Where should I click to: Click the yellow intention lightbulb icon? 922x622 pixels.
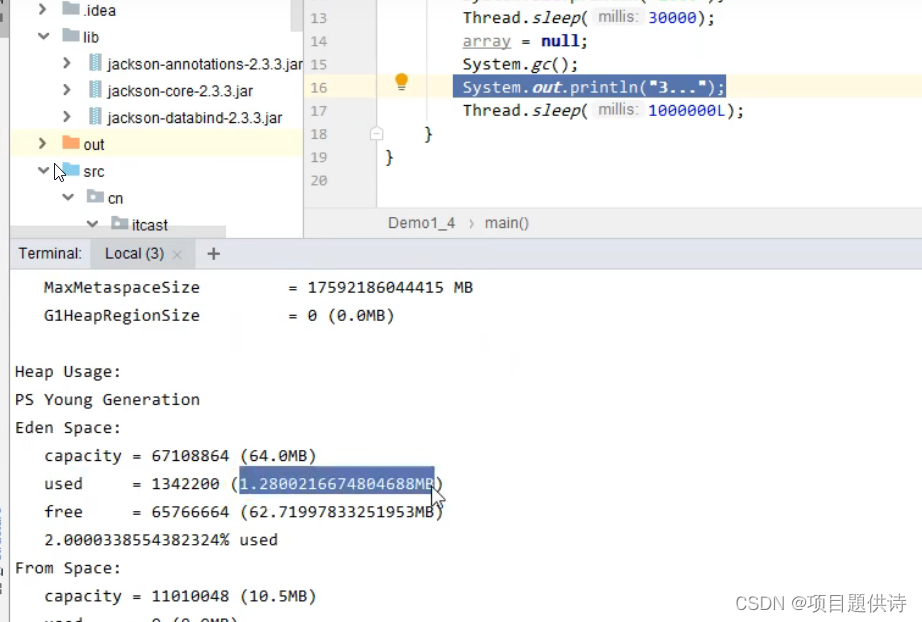[x=401, y=82]
